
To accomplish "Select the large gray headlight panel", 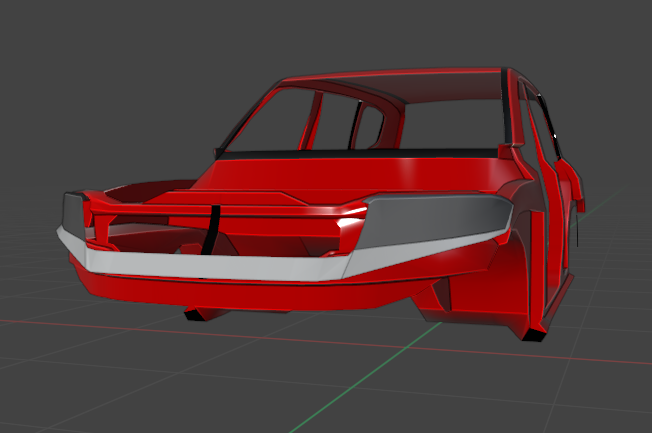I will [x=437, y=220].
